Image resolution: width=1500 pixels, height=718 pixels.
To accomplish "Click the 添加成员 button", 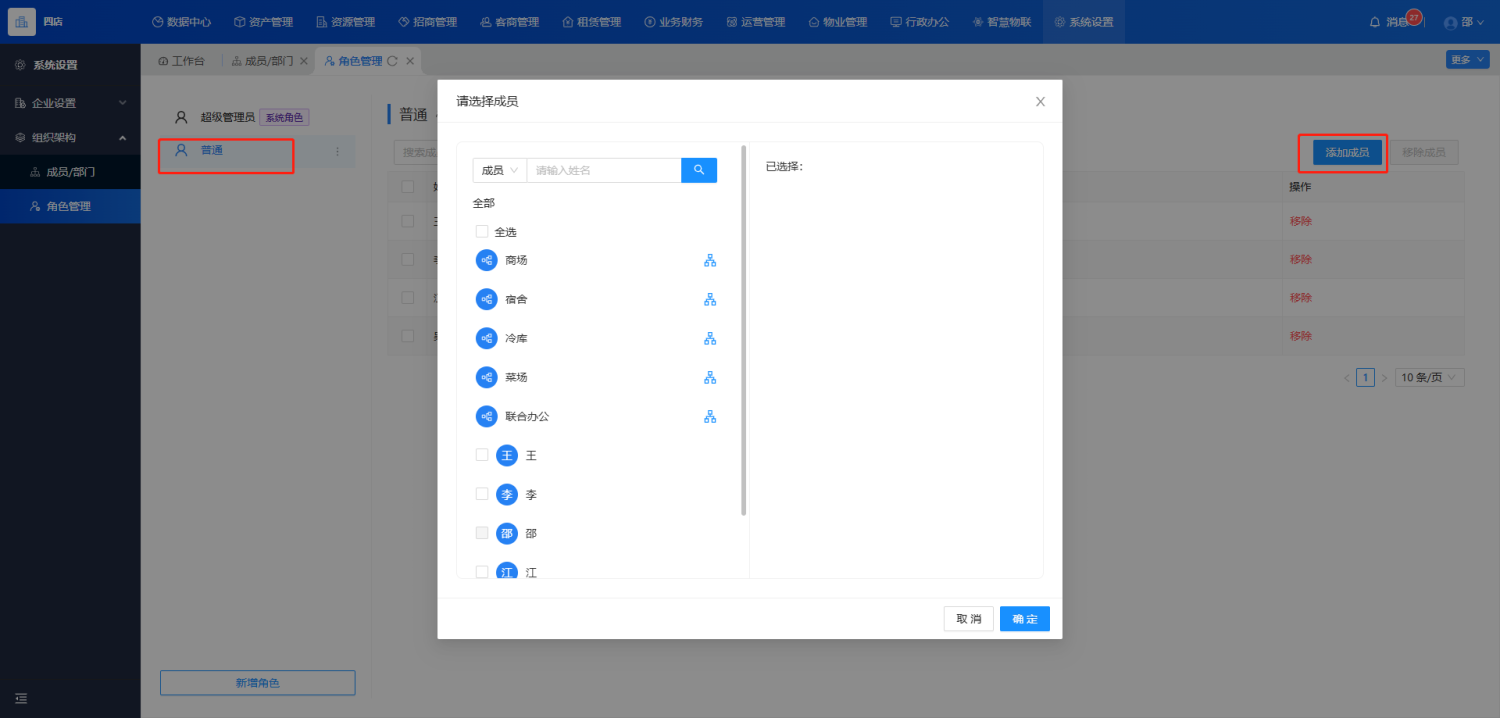I will coord(1347,153).
